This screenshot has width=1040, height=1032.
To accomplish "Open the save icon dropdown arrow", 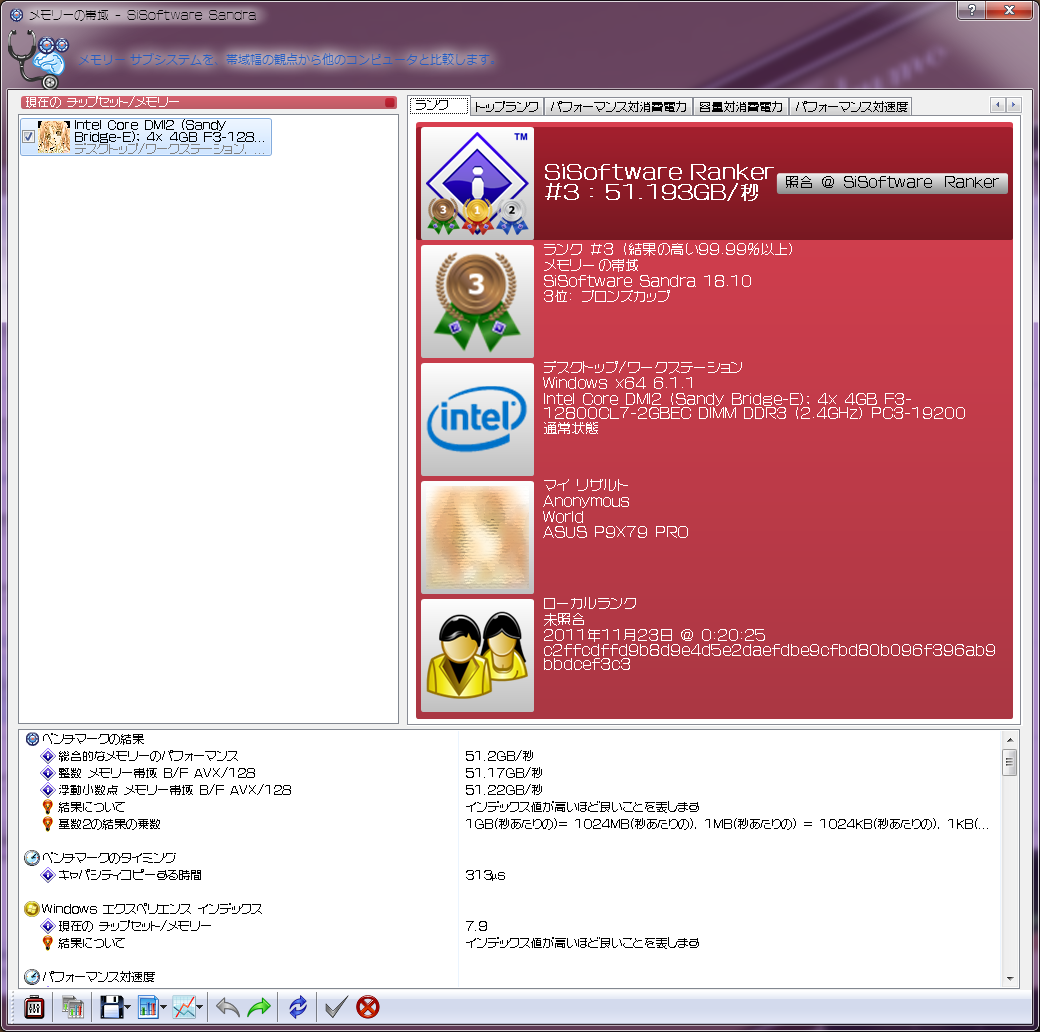I will [127, 1007].
